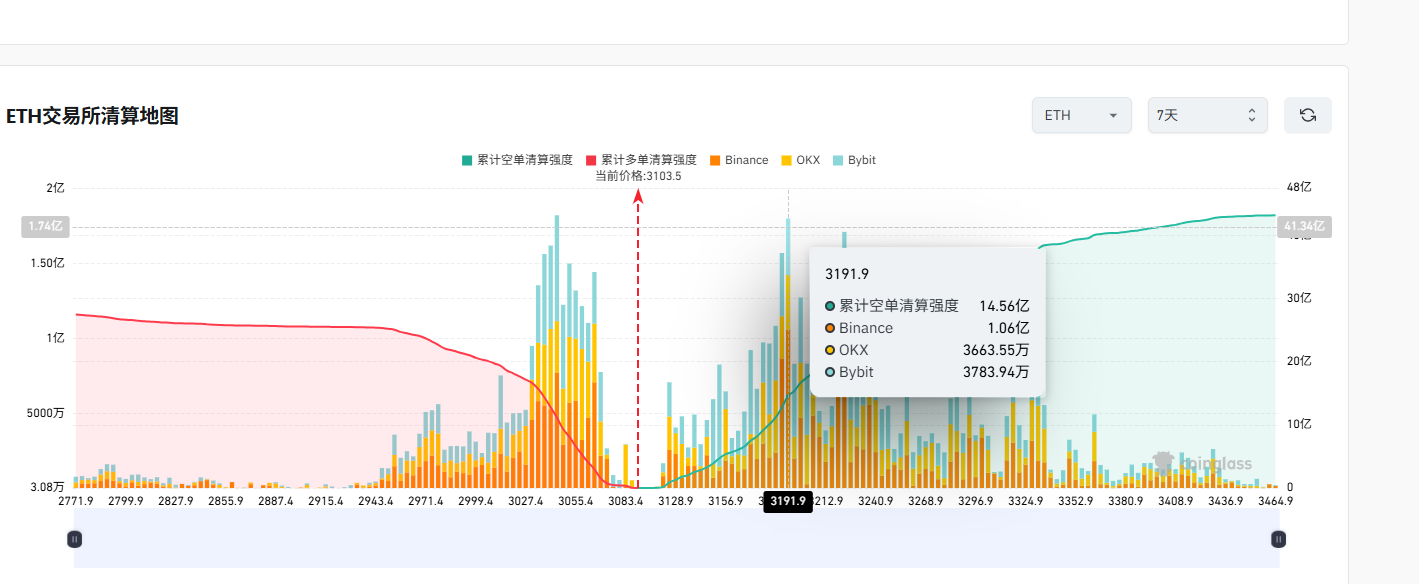The height and width of the screenshot is (584, 1419).
Task: Toggle 累计多单清算强度 series in legend
Action: pyautogui.click(x=641, y=160)
